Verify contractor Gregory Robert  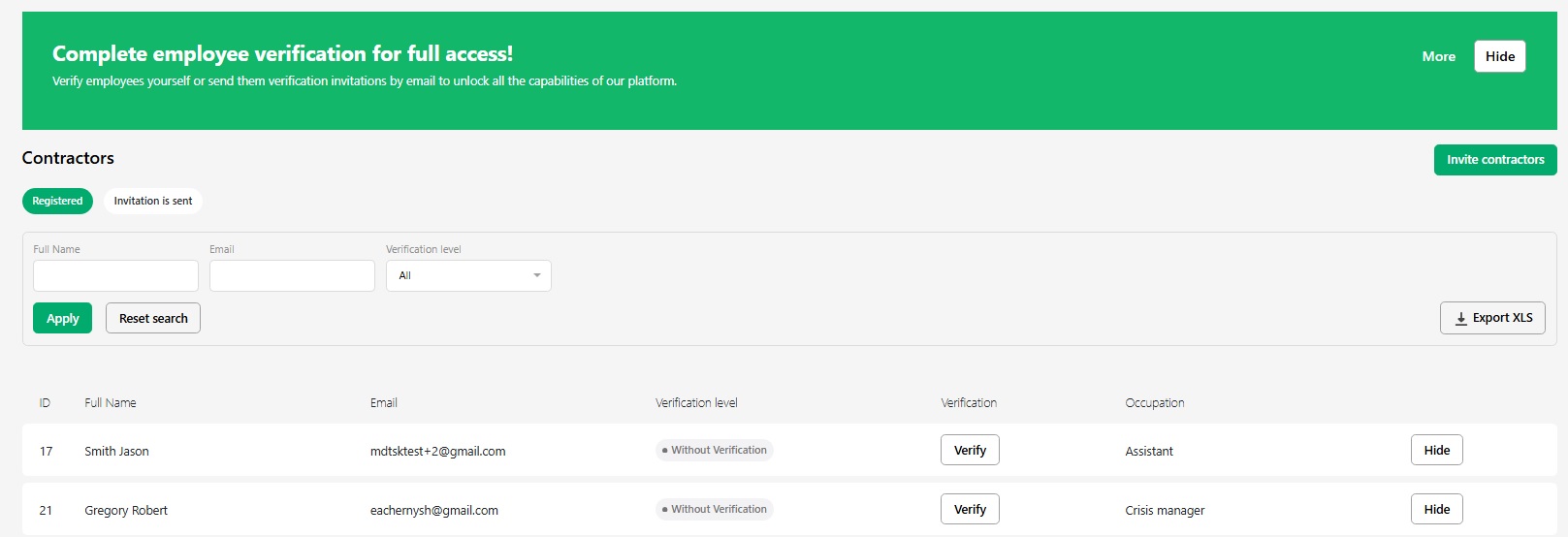970,509
